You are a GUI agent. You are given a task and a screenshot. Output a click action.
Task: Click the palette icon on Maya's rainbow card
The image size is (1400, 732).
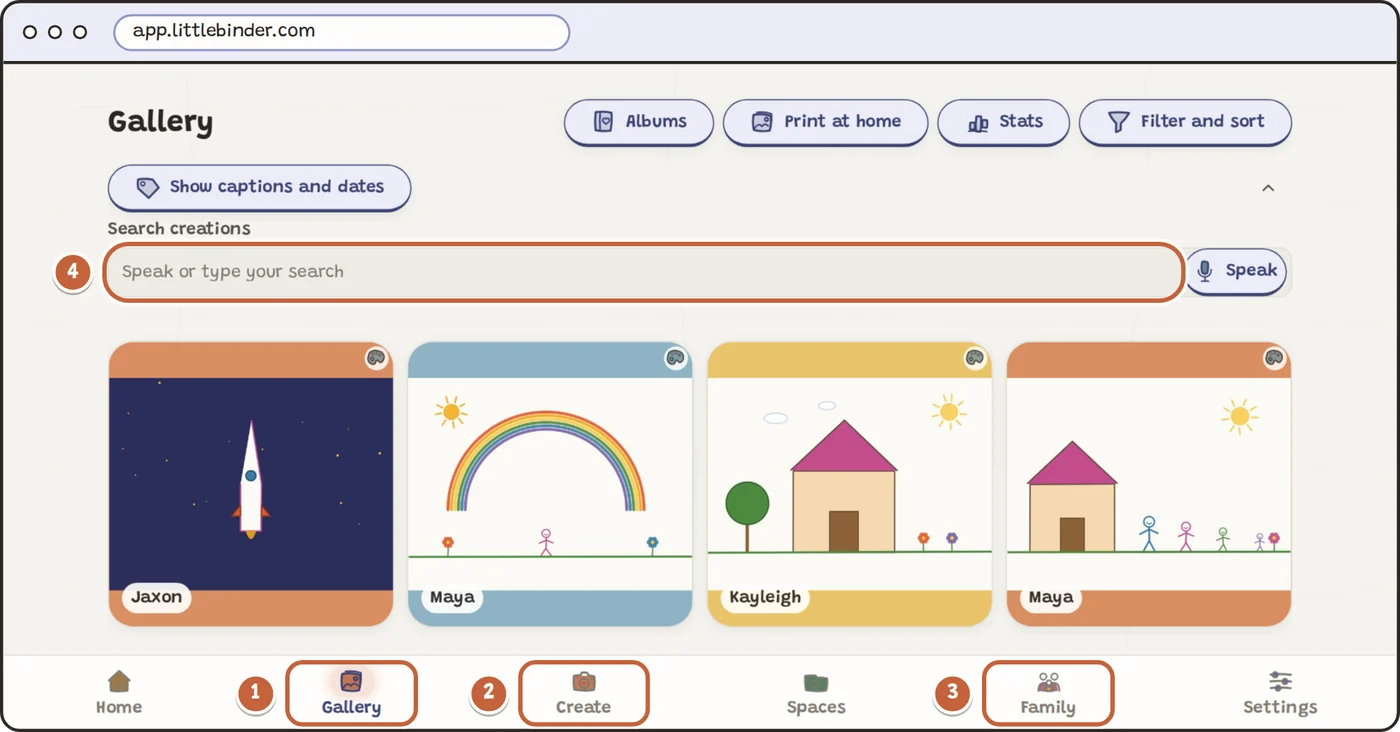(x=675, y=358)
